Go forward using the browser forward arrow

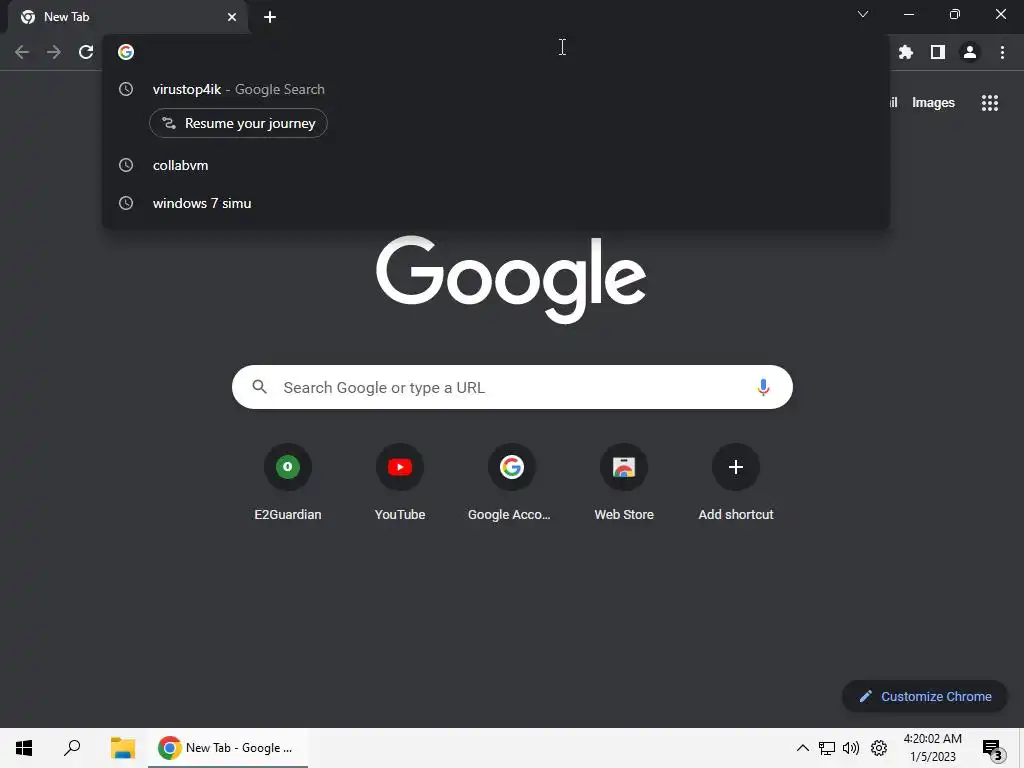pyautogui.click(x=54, y=52)
